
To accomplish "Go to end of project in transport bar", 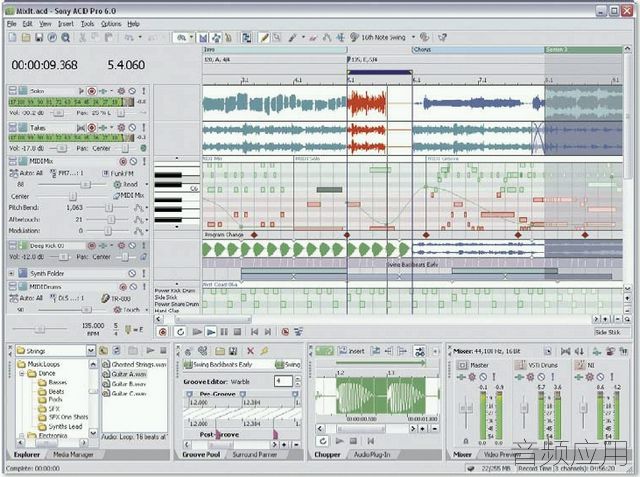I will (x=268, y=332).
